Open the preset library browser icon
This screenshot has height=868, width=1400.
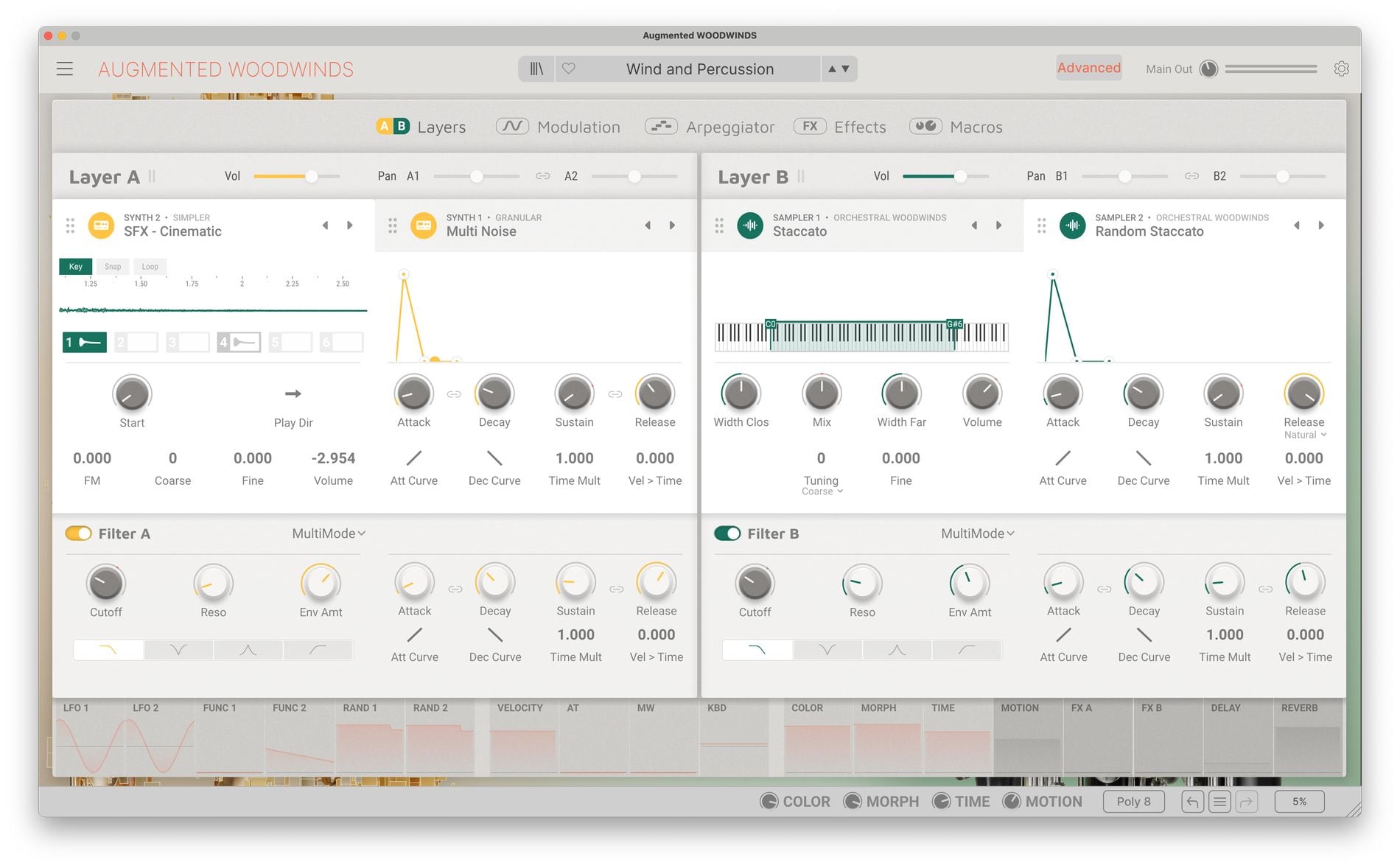coord(536,69)
